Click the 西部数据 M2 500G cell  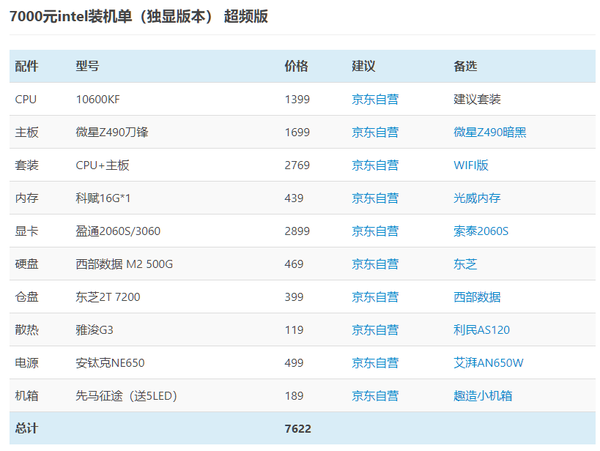tap(124, 264)
